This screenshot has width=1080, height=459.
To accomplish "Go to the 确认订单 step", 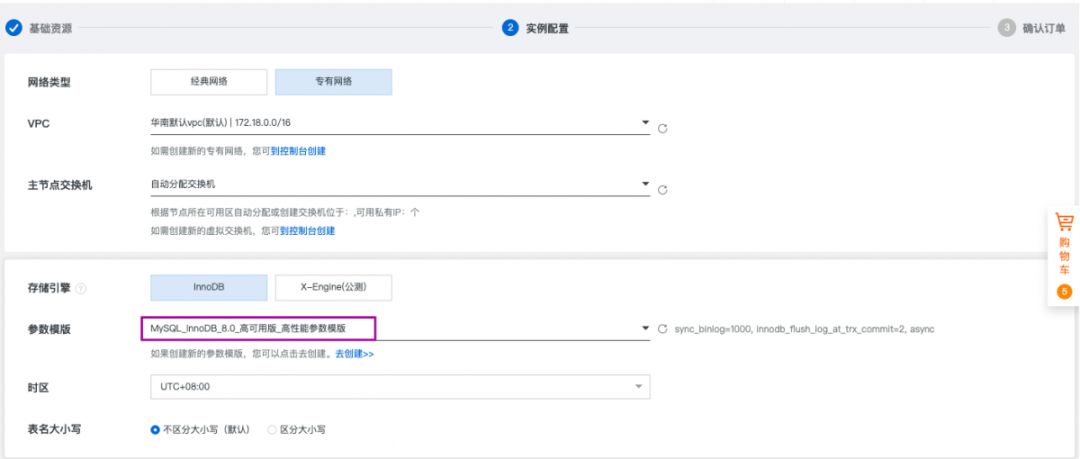I will 1044,28.
